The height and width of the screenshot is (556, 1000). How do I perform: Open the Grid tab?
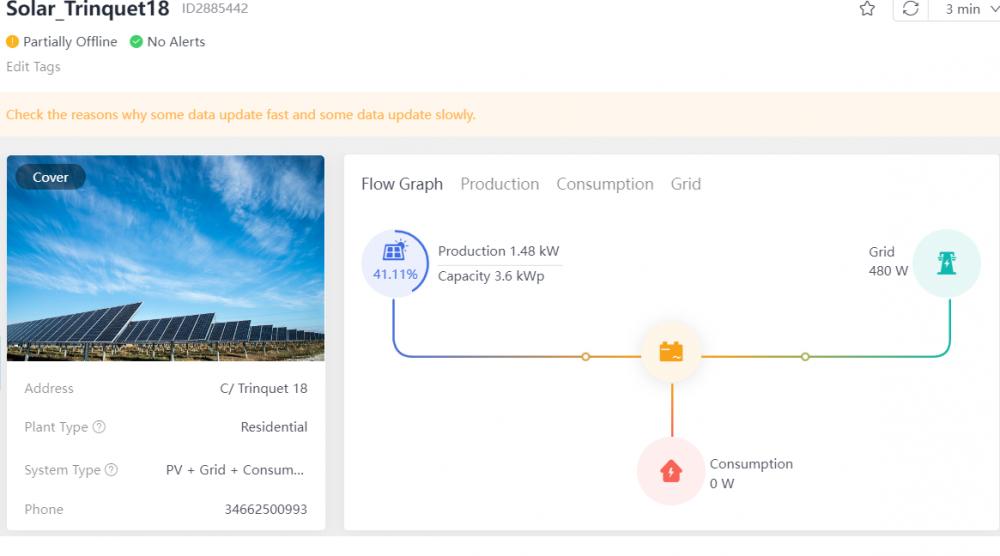(686, 184)
